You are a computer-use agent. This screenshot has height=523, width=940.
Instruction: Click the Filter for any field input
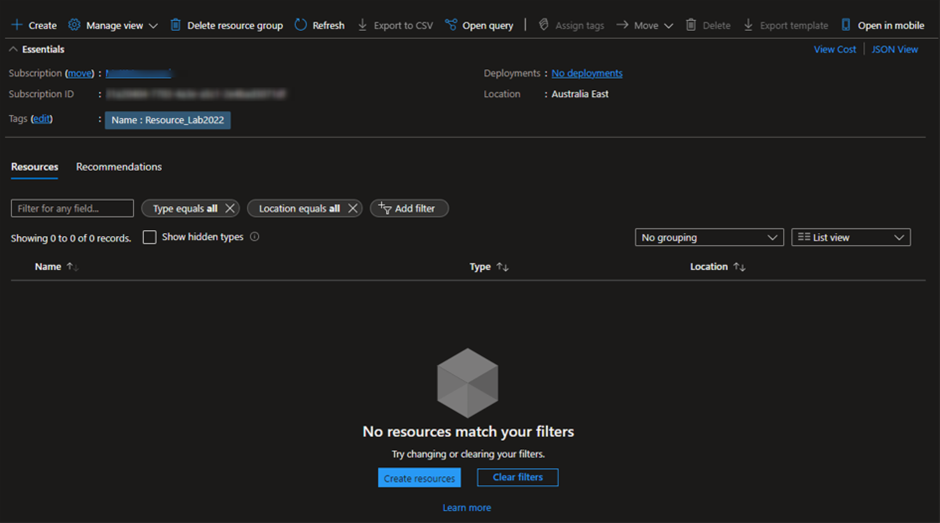tap(72, 208)
